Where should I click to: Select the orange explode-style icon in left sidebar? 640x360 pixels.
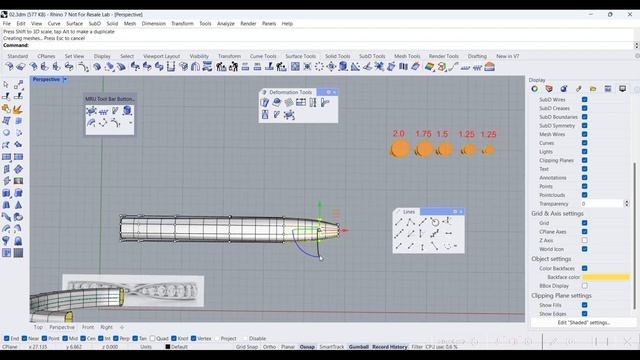[18, 109]
